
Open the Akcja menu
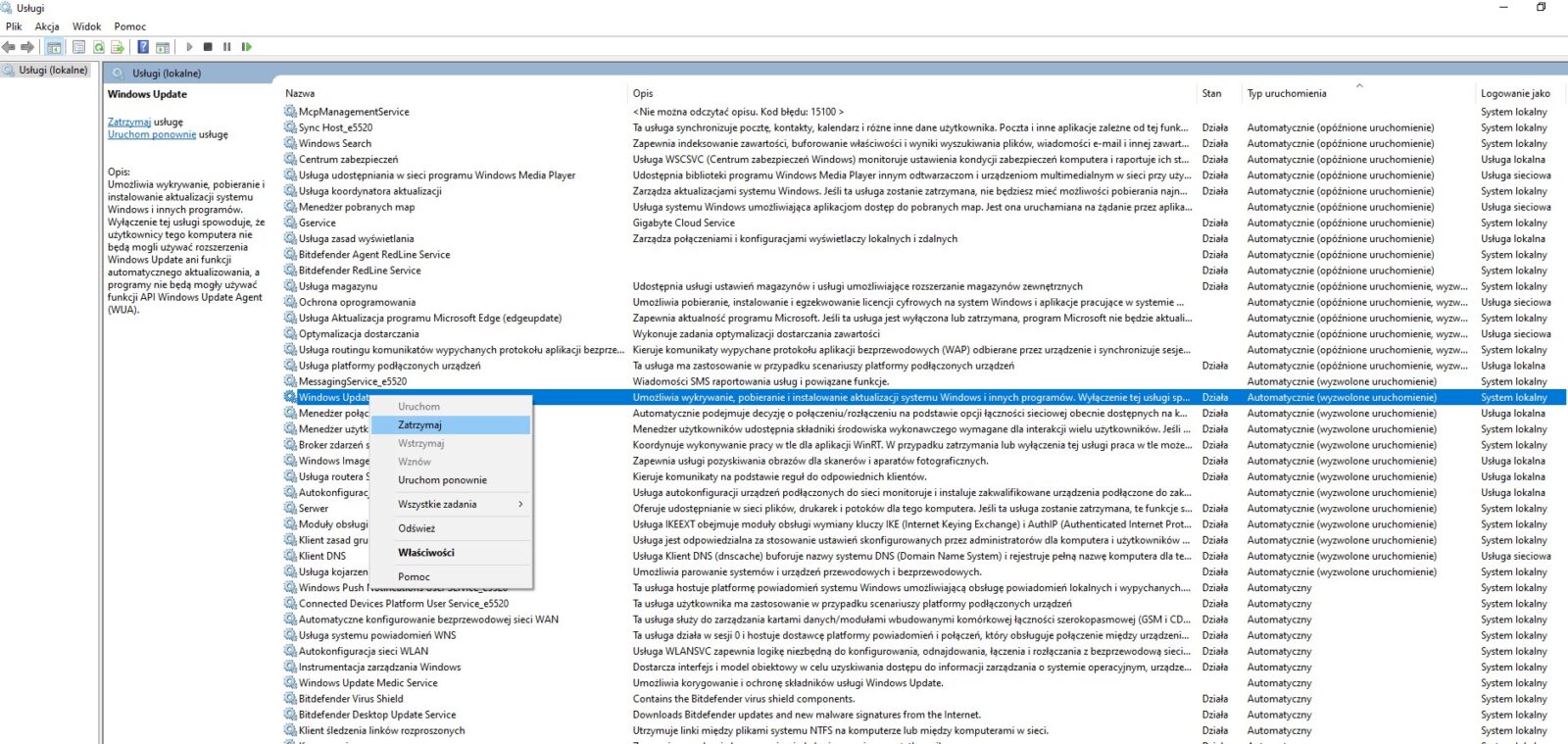point(47,26)
